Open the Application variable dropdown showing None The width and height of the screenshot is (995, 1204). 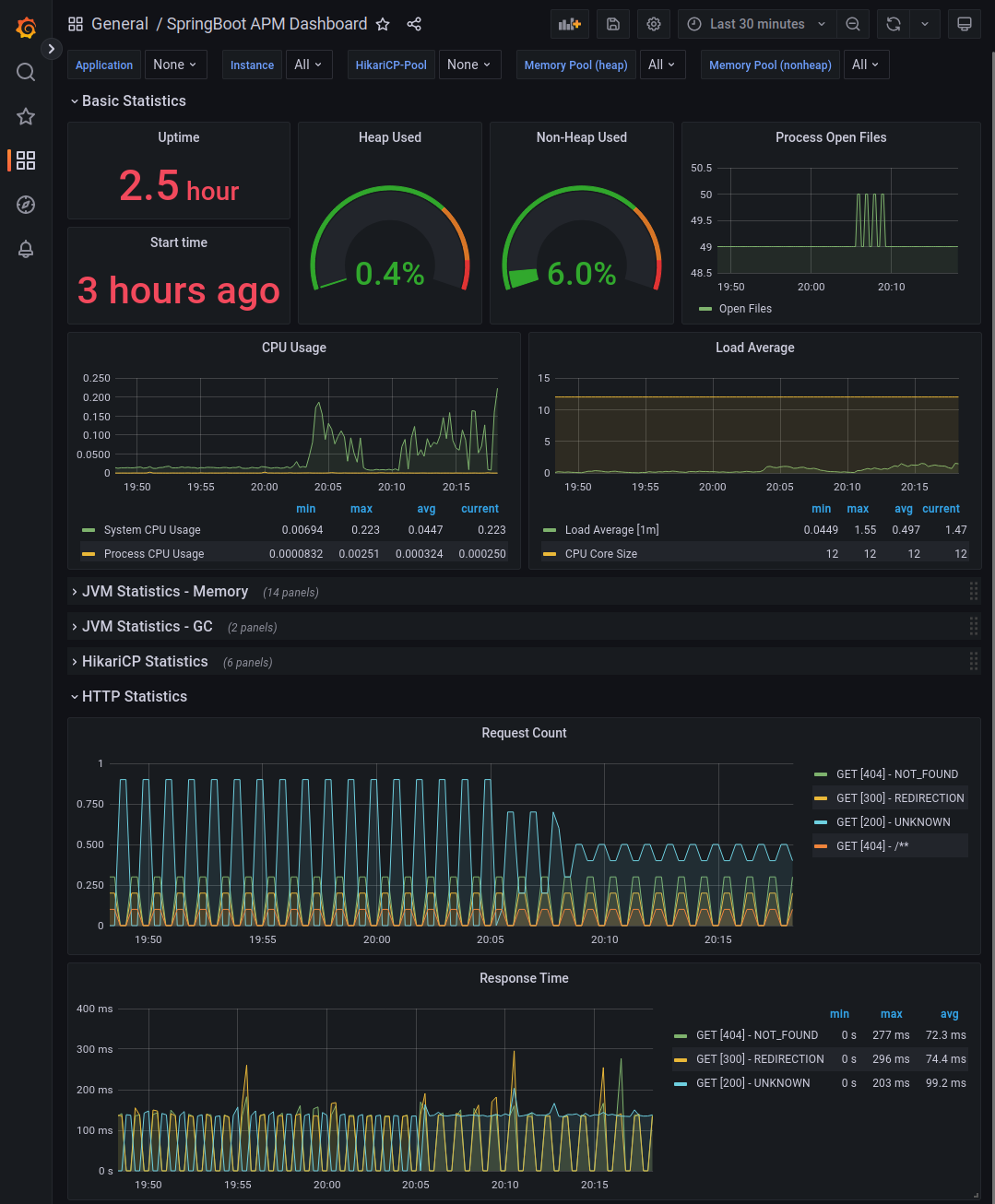tap(175, 65)
